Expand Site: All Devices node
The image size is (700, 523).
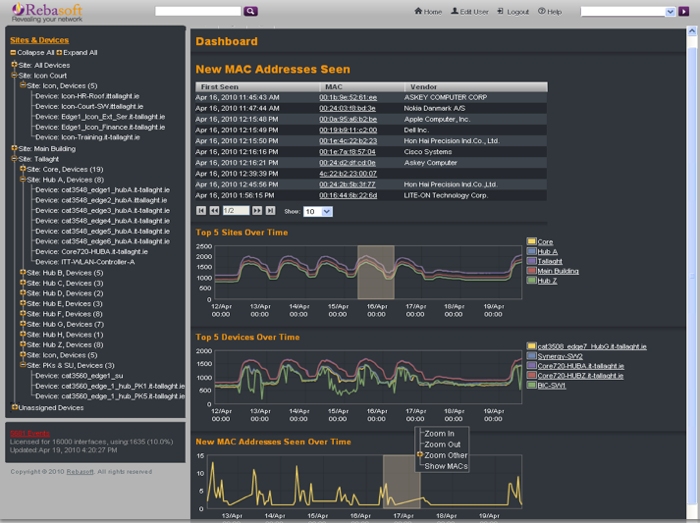click(x=14, y=65)
